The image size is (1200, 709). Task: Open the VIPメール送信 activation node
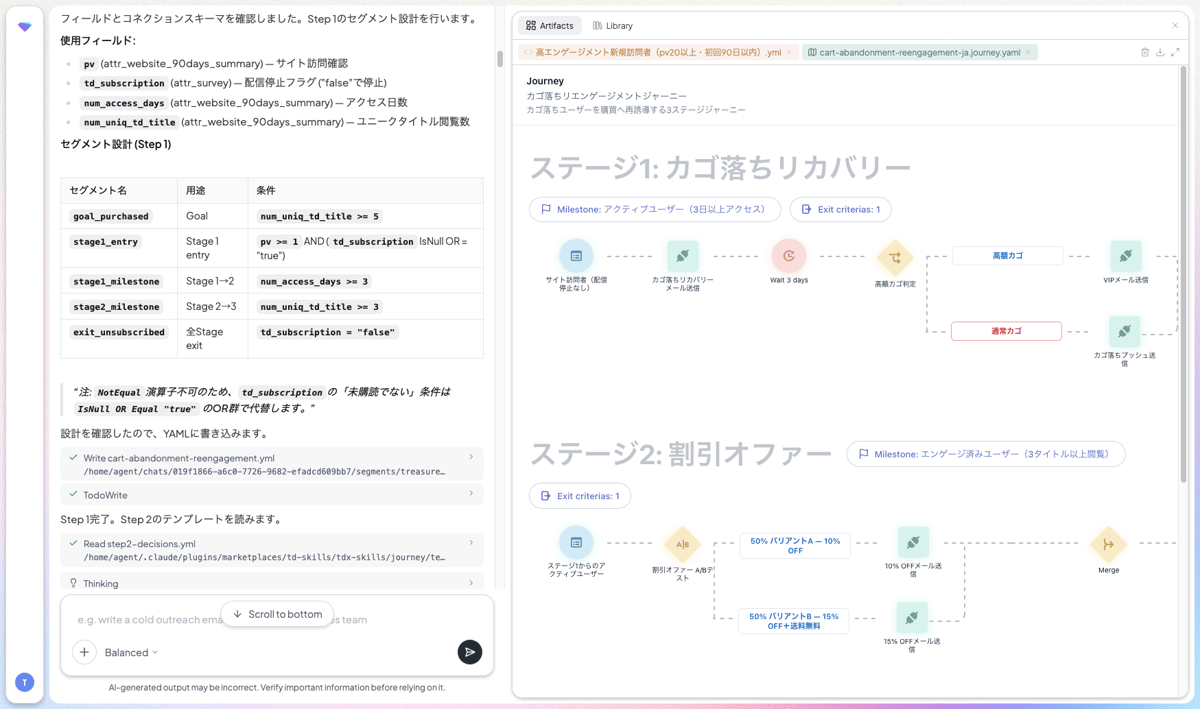pyautogui.click(x=1125, y=256)
